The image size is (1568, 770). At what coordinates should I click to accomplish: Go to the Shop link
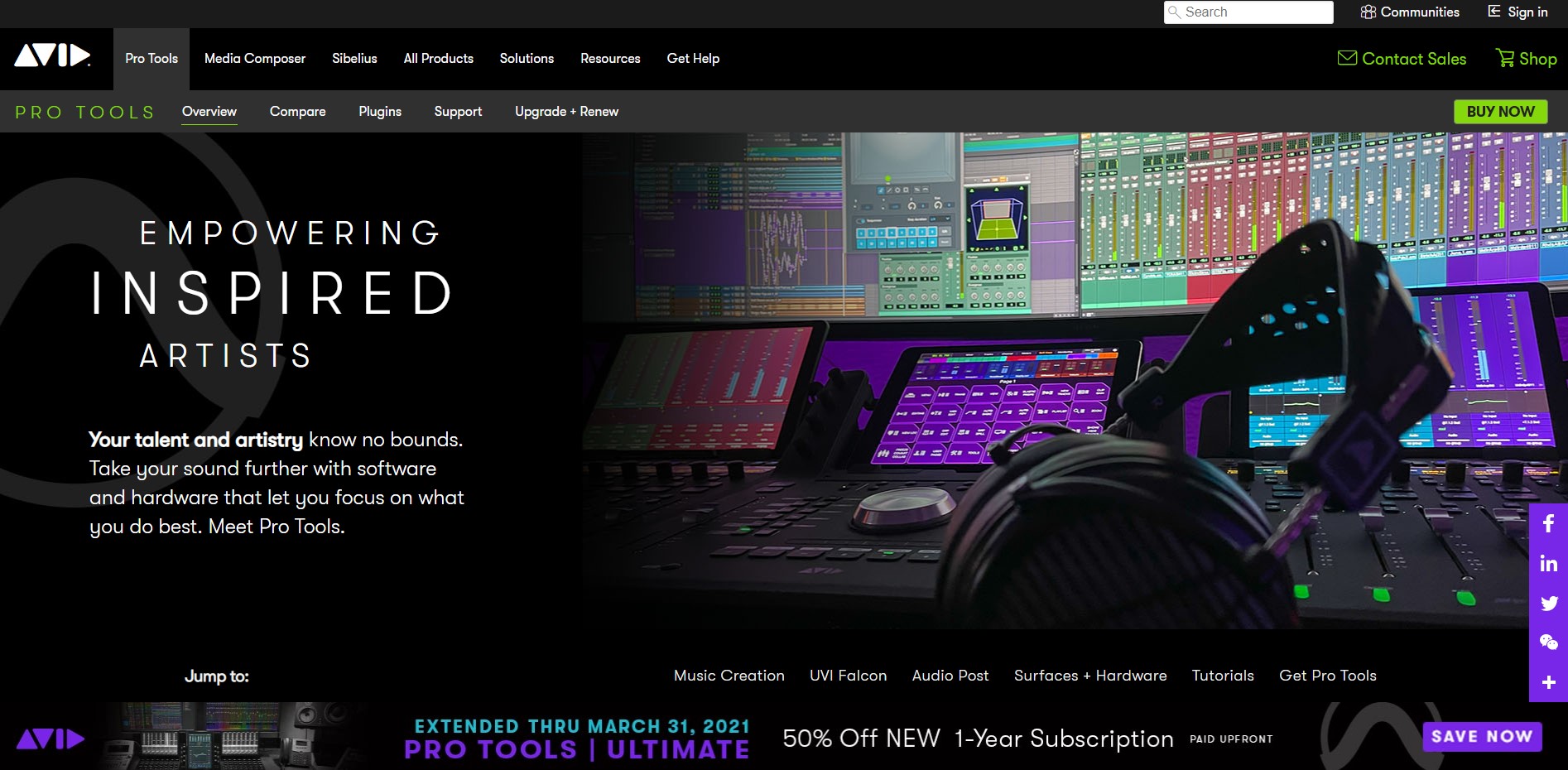pos(1537,59)
